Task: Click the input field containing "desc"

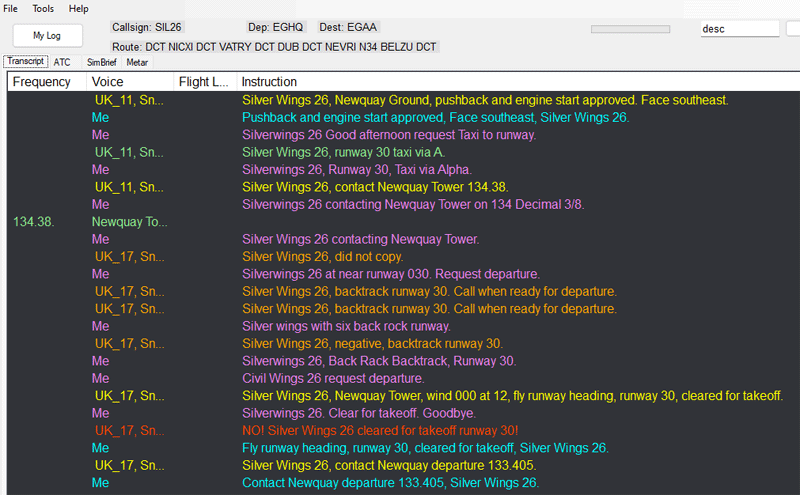Action: (739, 29)
